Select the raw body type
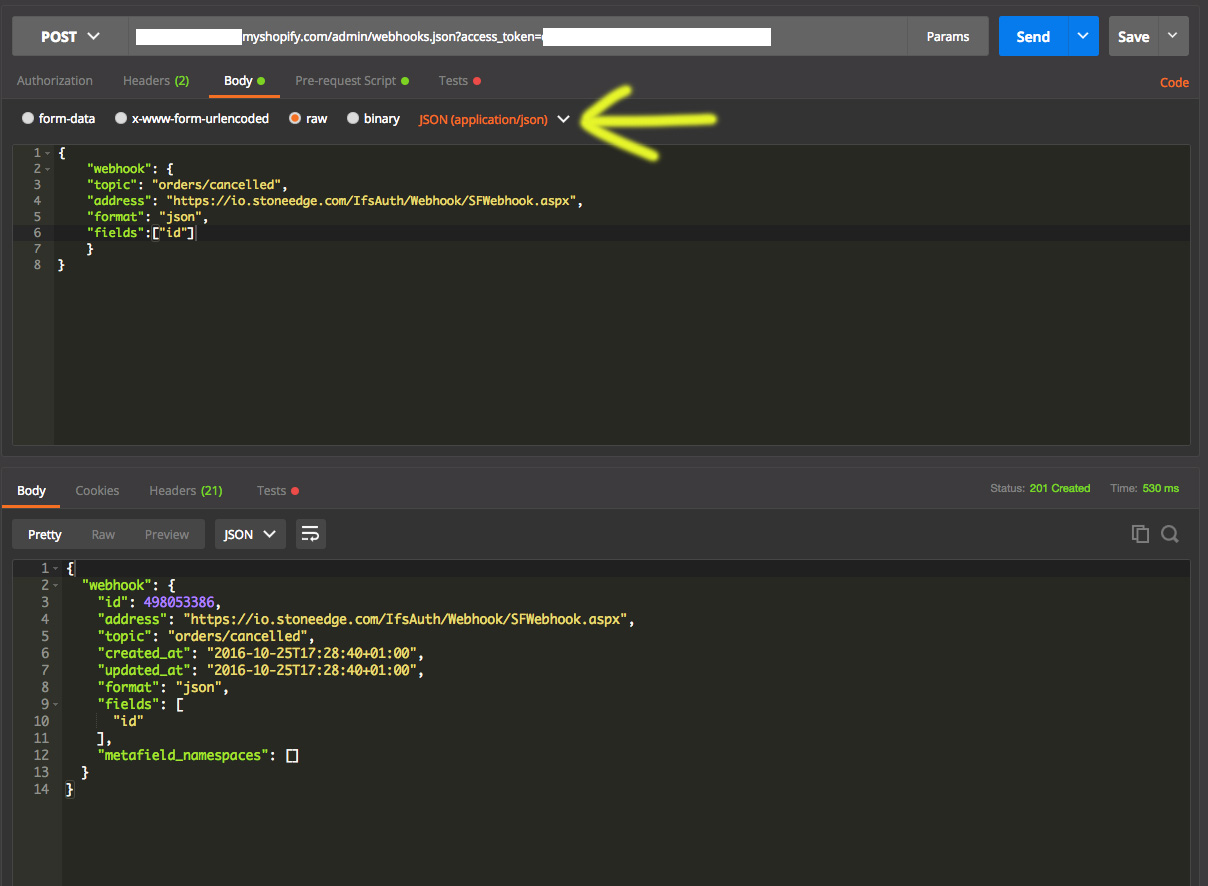 pyautogui.click(x=308, y=119)
